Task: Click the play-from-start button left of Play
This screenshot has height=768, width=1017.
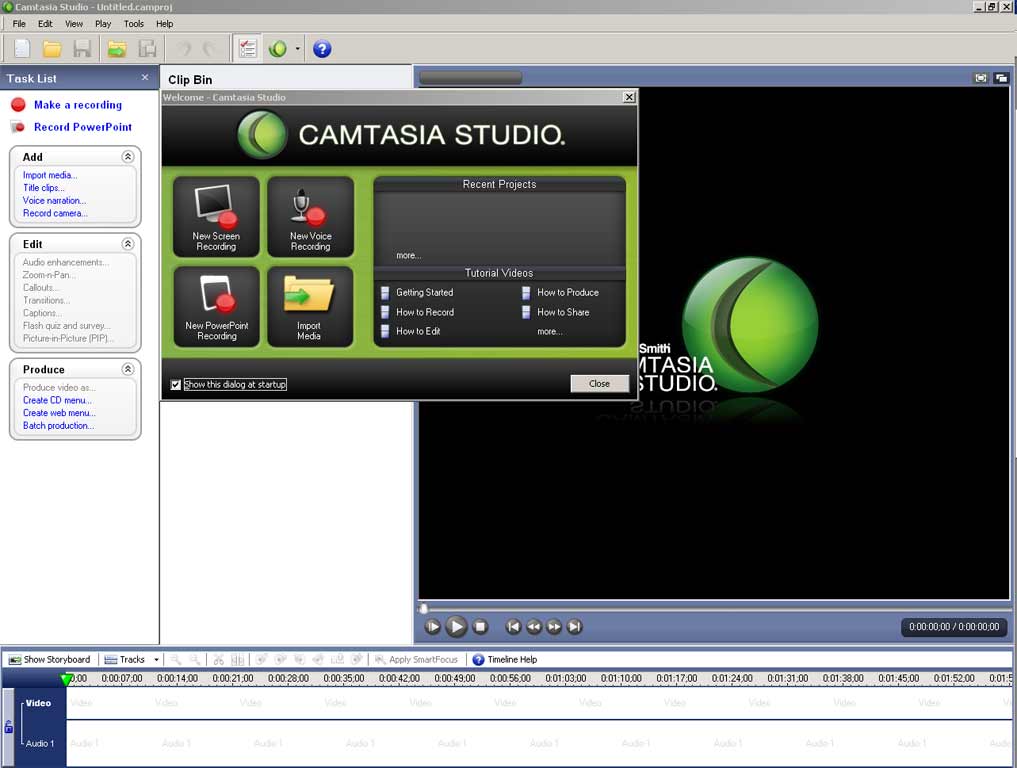Action: click(x=432, y=627)
